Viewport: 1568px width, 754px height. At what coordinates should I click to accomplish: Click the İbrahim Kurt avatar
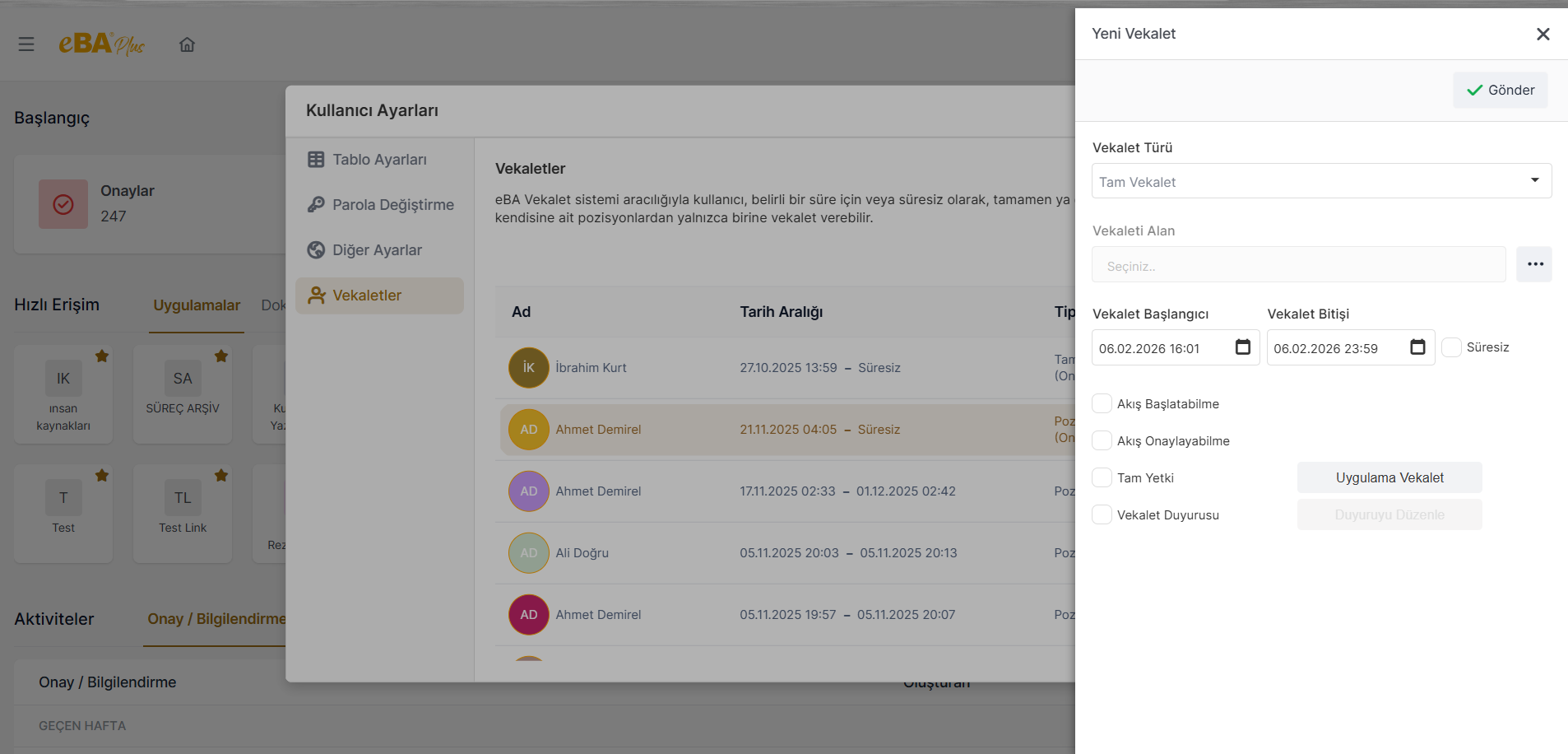529,368
